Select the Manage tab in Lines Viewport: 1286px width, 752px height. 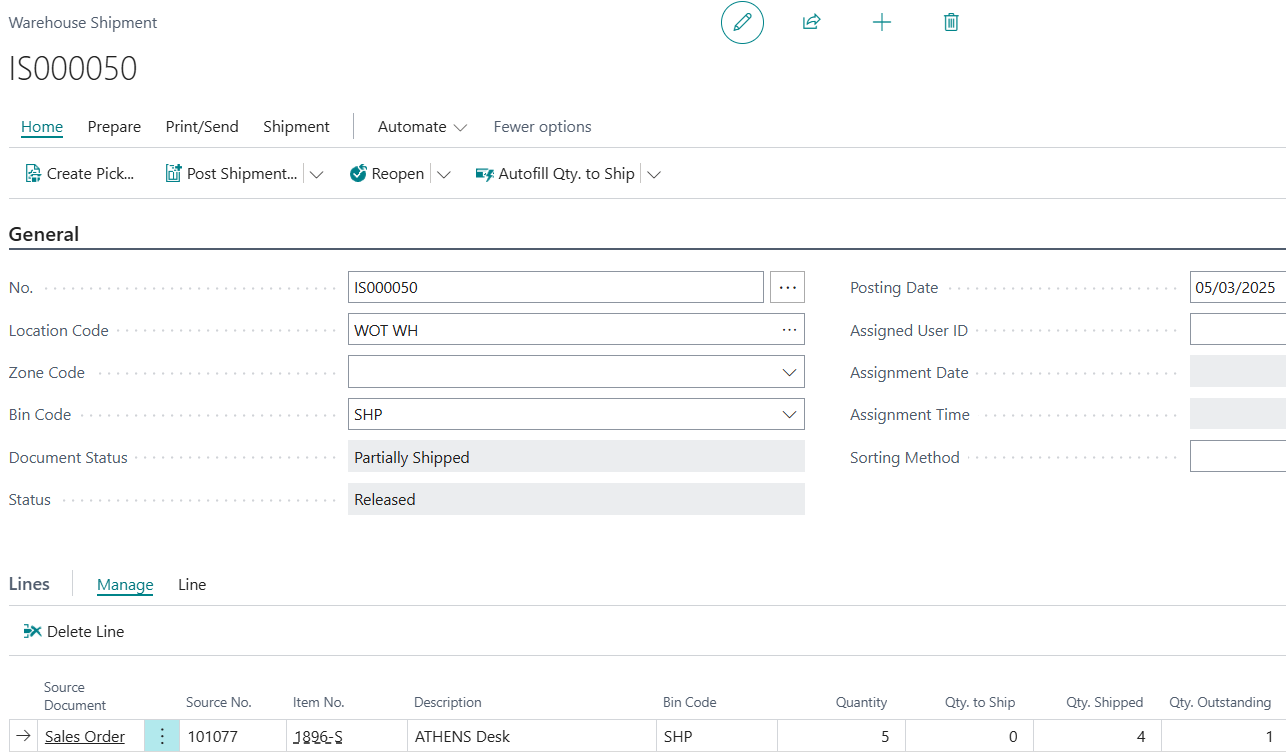(x=125, y=585)
